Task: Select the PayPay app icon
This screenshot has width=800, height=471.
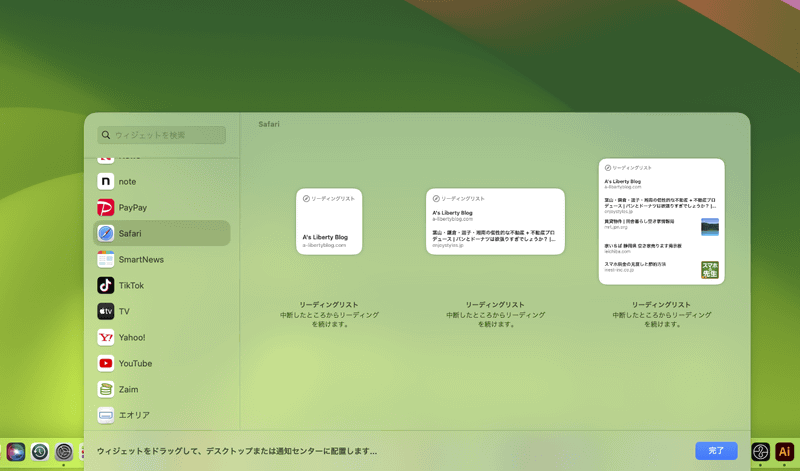Action: click(106, 207)
